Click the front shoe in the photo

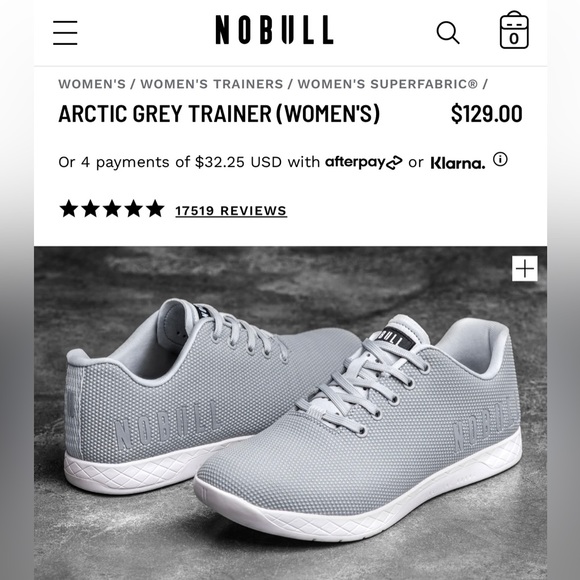359,429
